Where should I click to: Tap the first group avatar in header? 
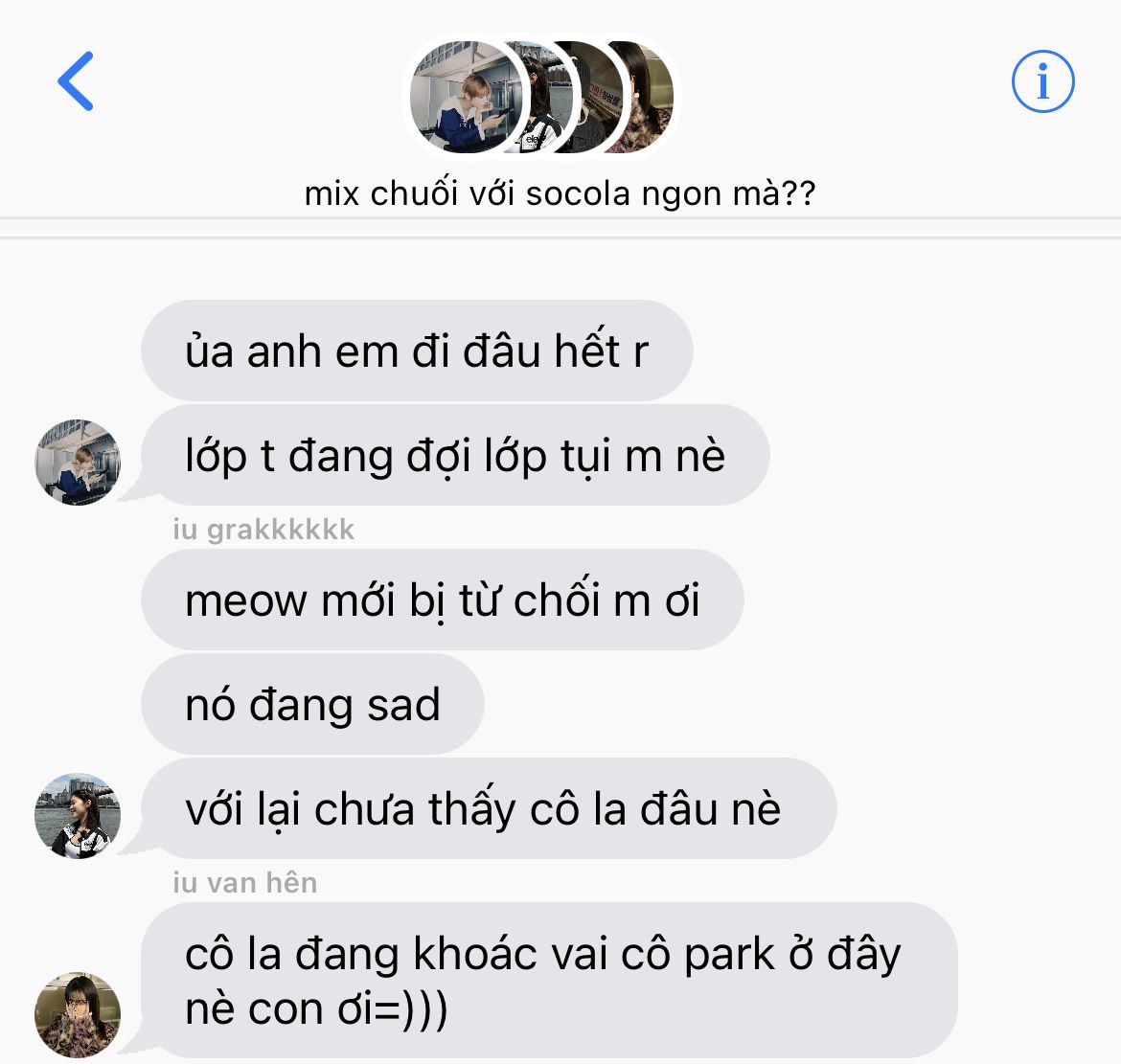point(466,97)
